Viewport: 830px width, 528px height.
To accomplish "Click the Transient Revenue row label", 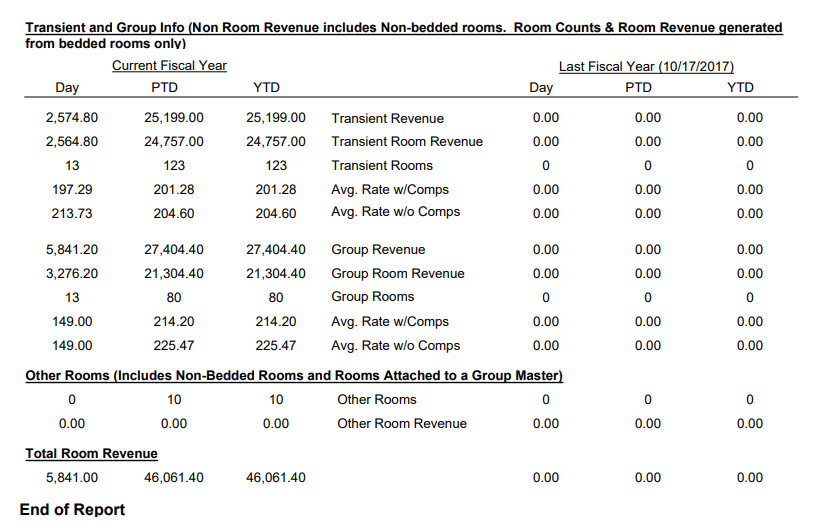I will [x=387, y=118].
